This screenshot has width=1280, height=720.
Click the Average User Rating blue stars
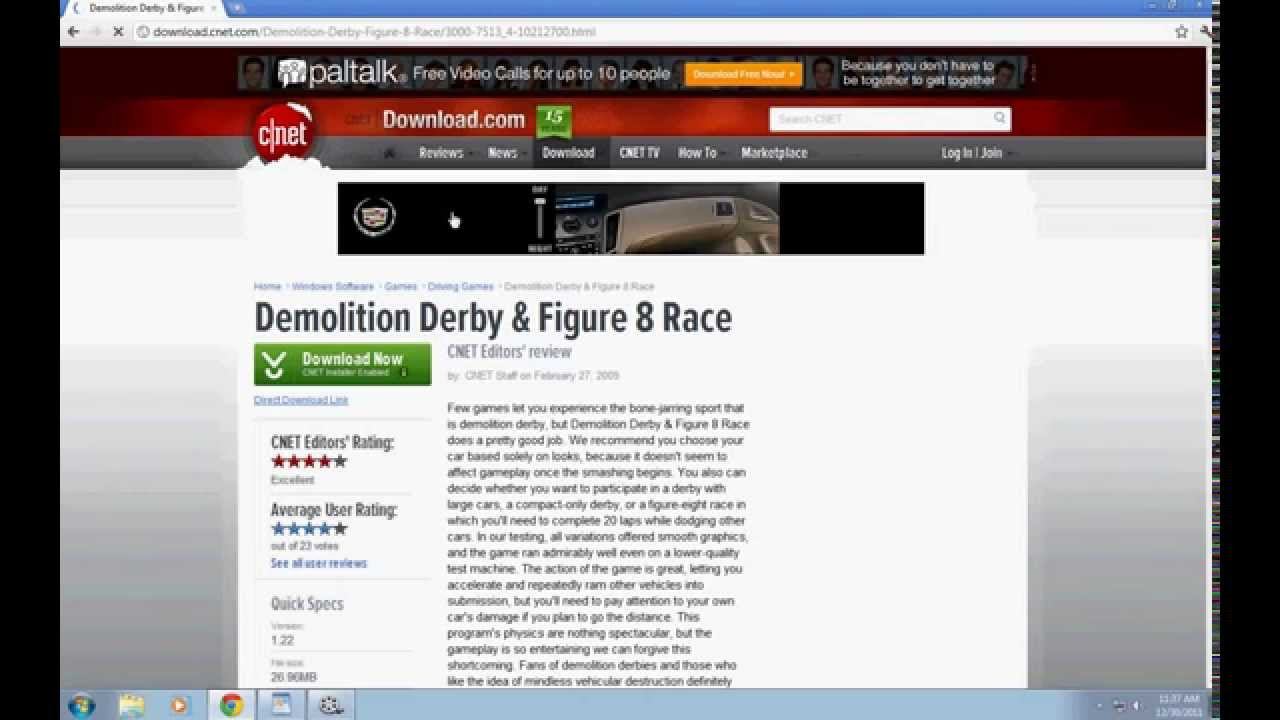tap(309, 529)
